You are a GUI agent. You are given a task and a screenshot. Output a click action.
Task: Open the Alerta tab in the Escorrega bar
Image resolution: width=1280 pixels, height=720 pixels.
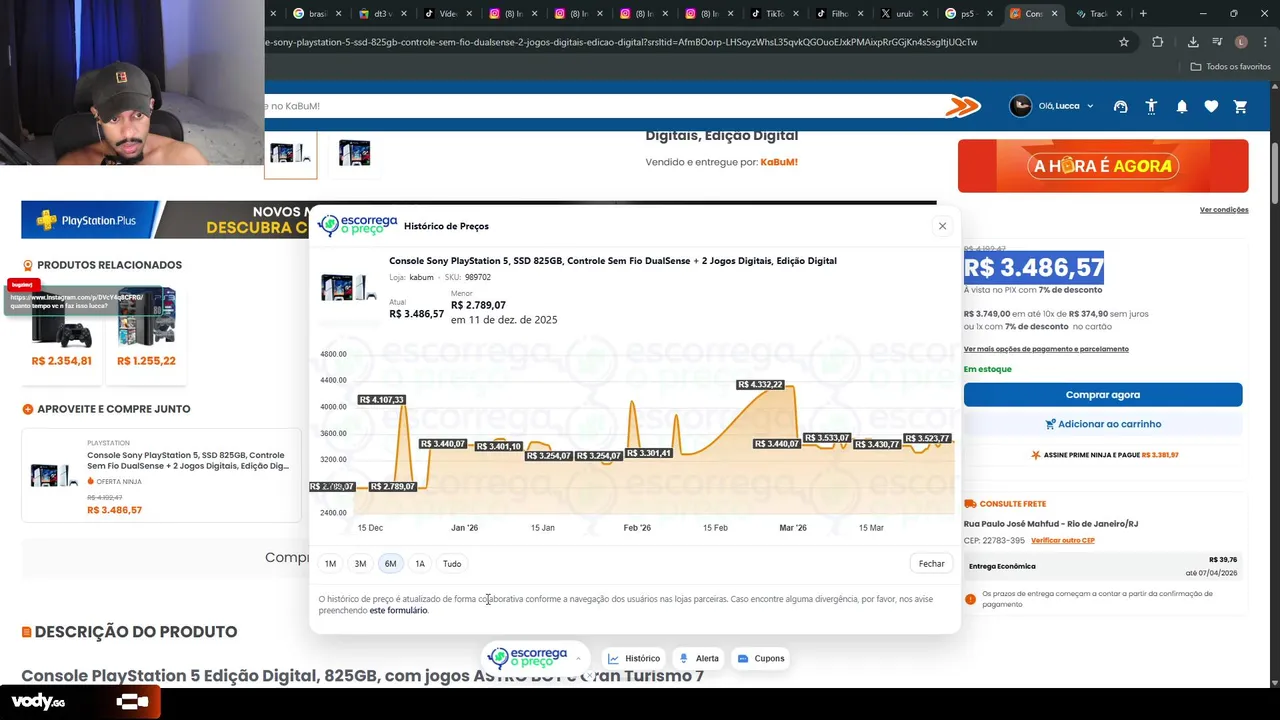point(699,658)
